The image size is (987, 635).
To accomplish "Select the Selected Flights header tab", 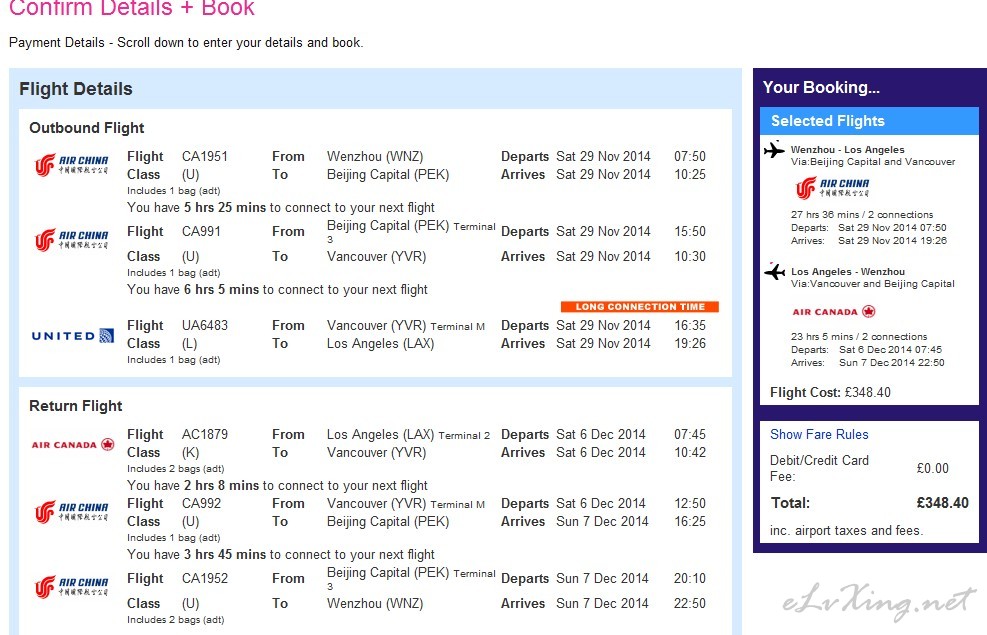I will (869, 121).
